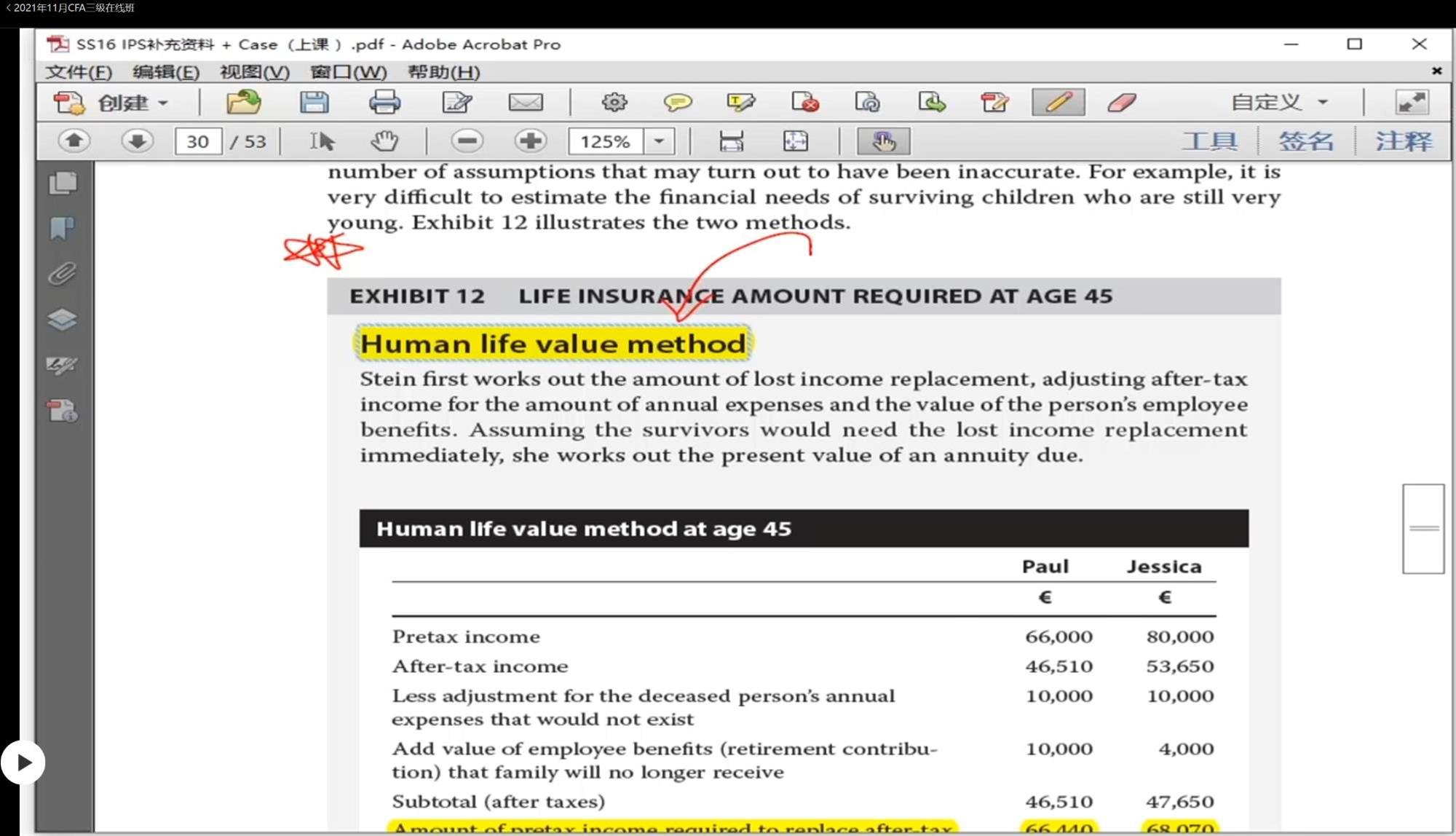
Task: Open the 视图(V) menu
Action: click(x=254, y=72)
